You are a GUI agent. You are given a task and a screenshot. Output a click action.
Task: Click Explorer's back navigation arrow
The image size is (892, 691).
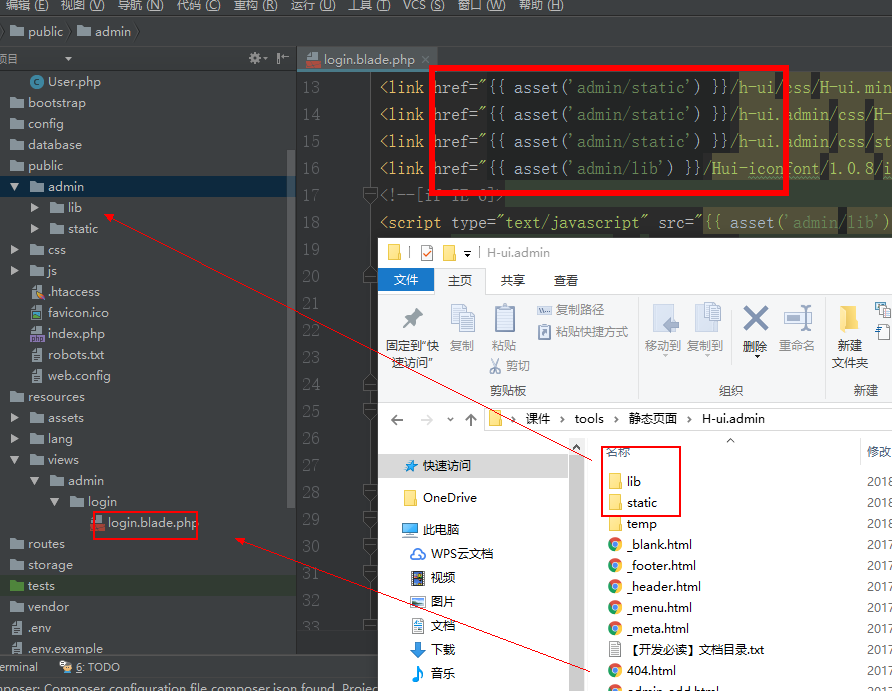[x=397, y=419]
